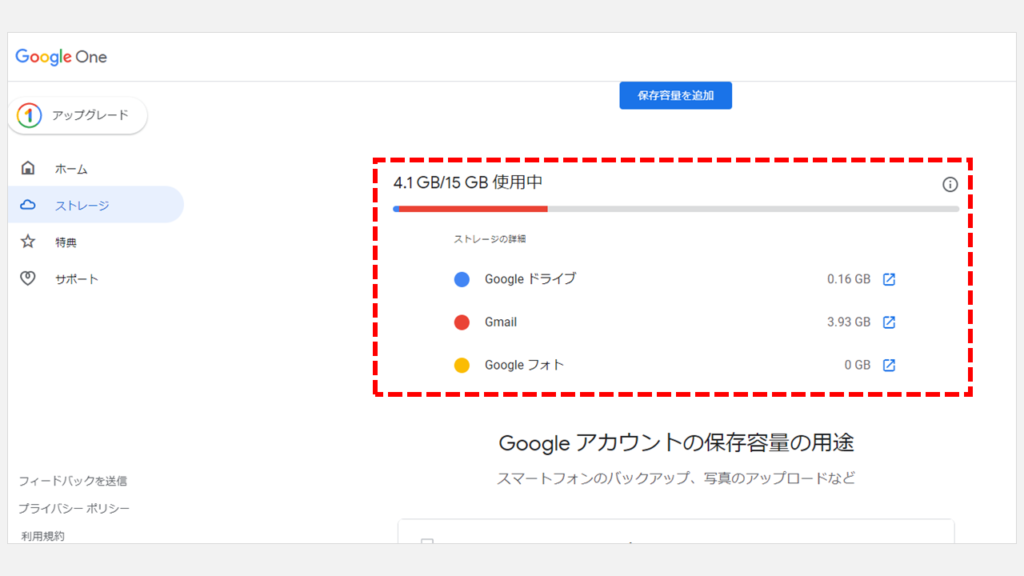Image resolution: width=1024 pixels, height=576 pixels.
Task: Select 特典 in the sidebar
Action: click(x=95, y=242)
